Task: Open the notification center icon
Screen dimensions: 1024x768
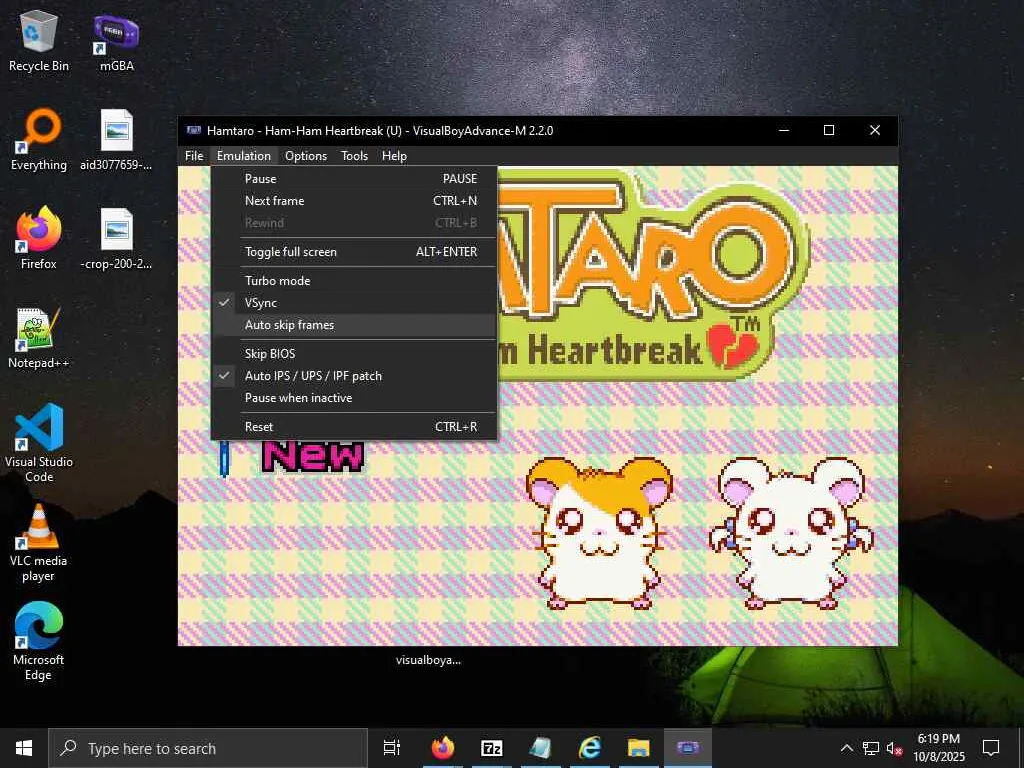Action: pyautogui.click(x=991, y=748)
